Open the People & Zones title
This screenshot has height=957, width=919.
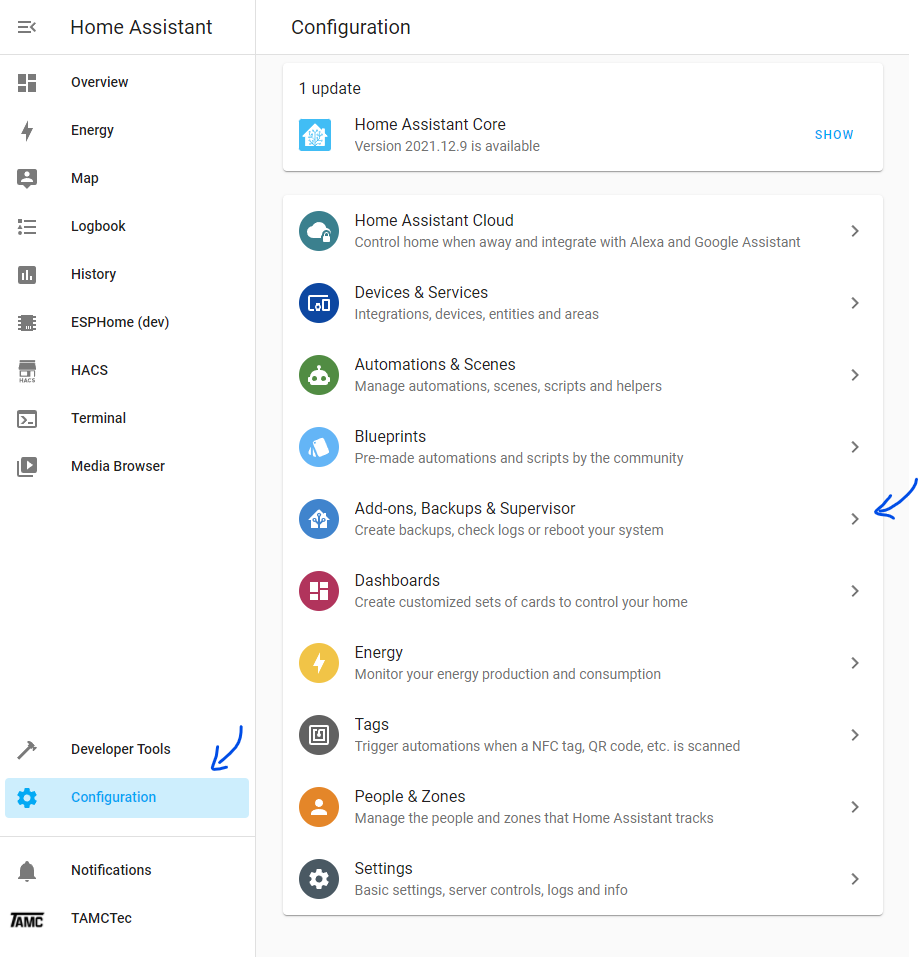tap(409, 797)
